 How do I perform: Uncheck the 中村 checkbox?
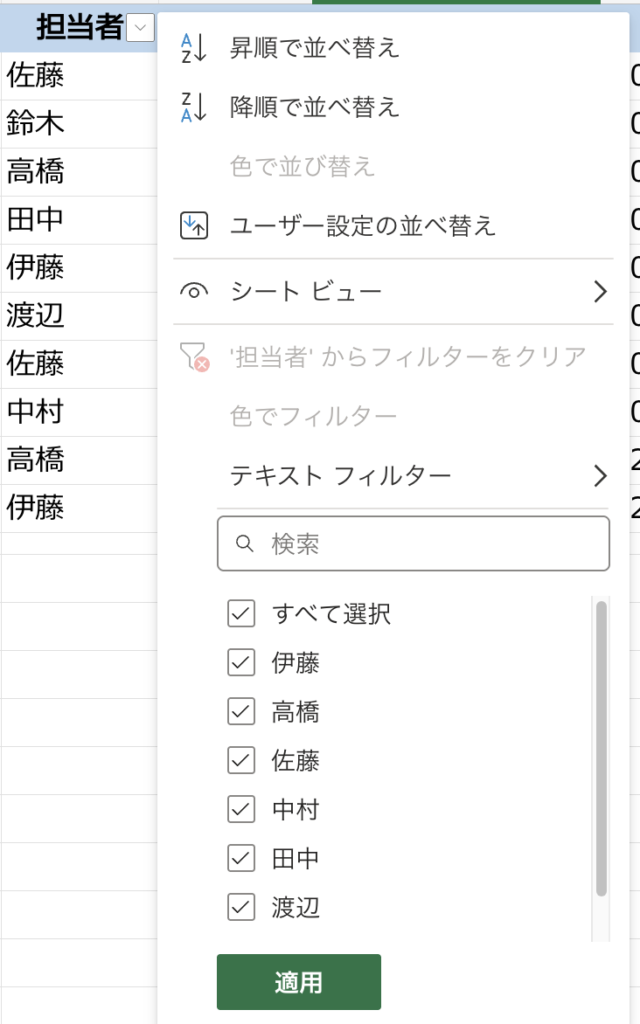[241, 810]
